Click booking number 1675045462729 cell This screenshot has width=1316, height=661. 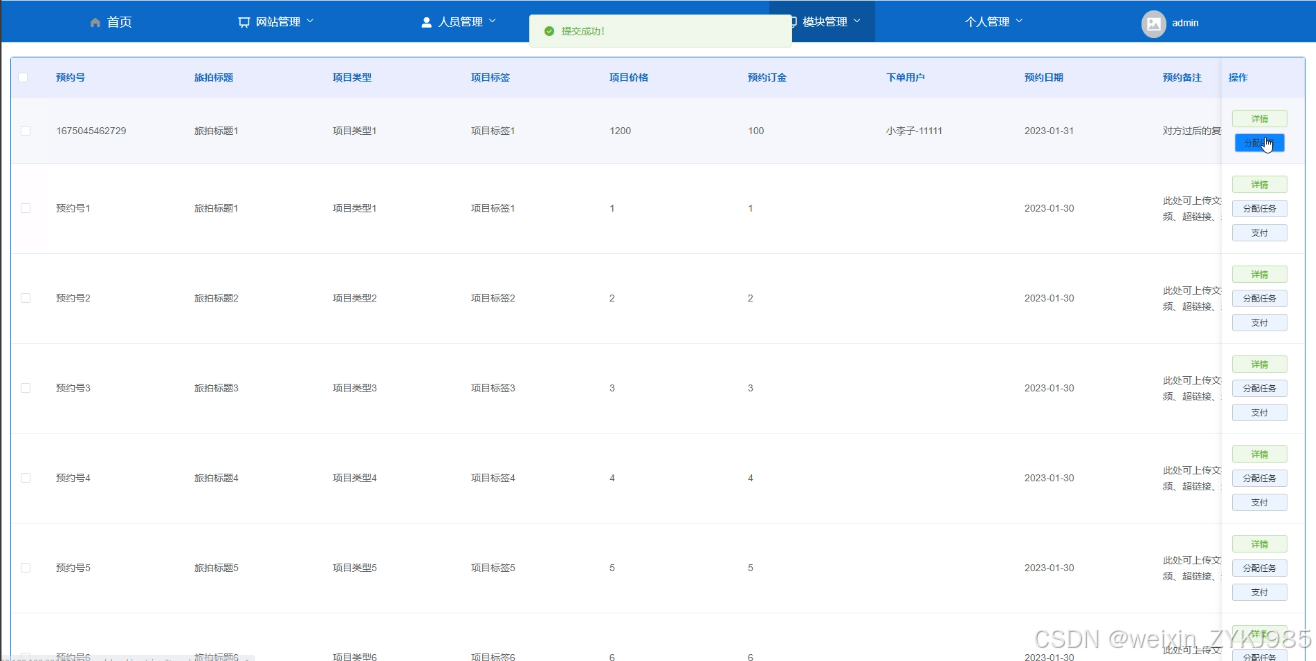(x=91, y=131)
